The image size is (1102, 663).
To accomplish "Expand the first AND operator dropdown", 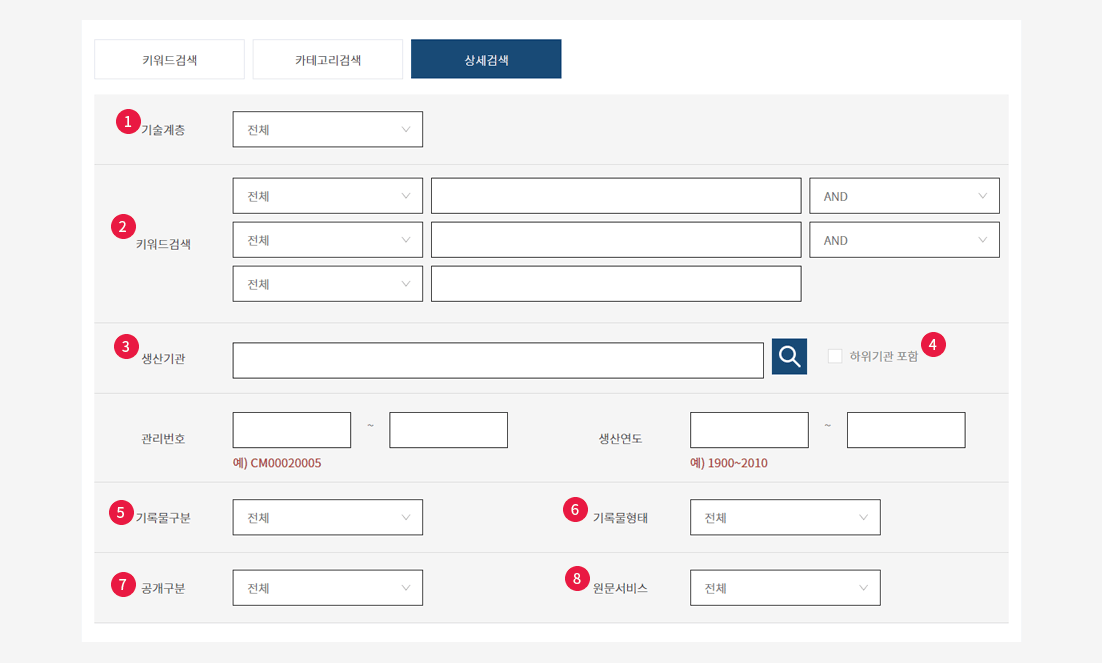I will point(904,196).
